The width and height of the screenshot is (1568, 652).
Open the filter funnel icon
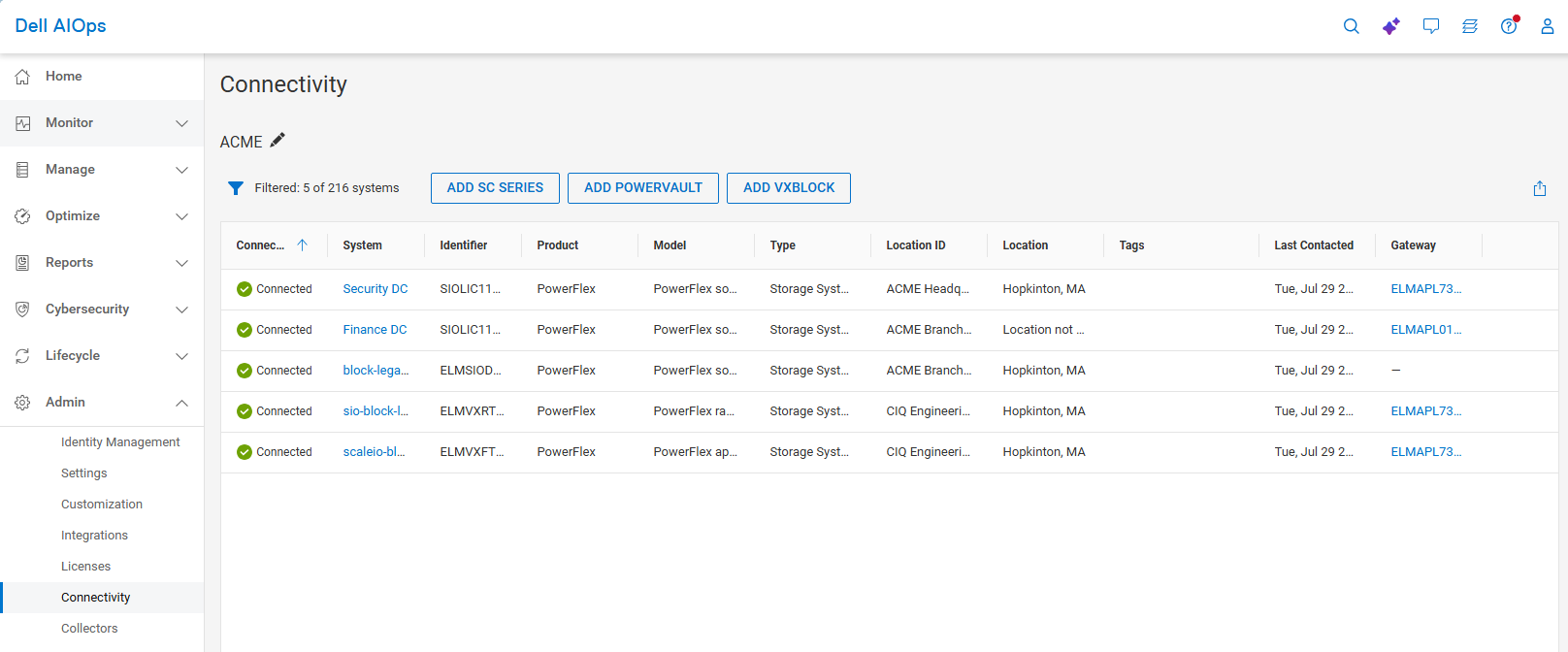click(236, 188)
